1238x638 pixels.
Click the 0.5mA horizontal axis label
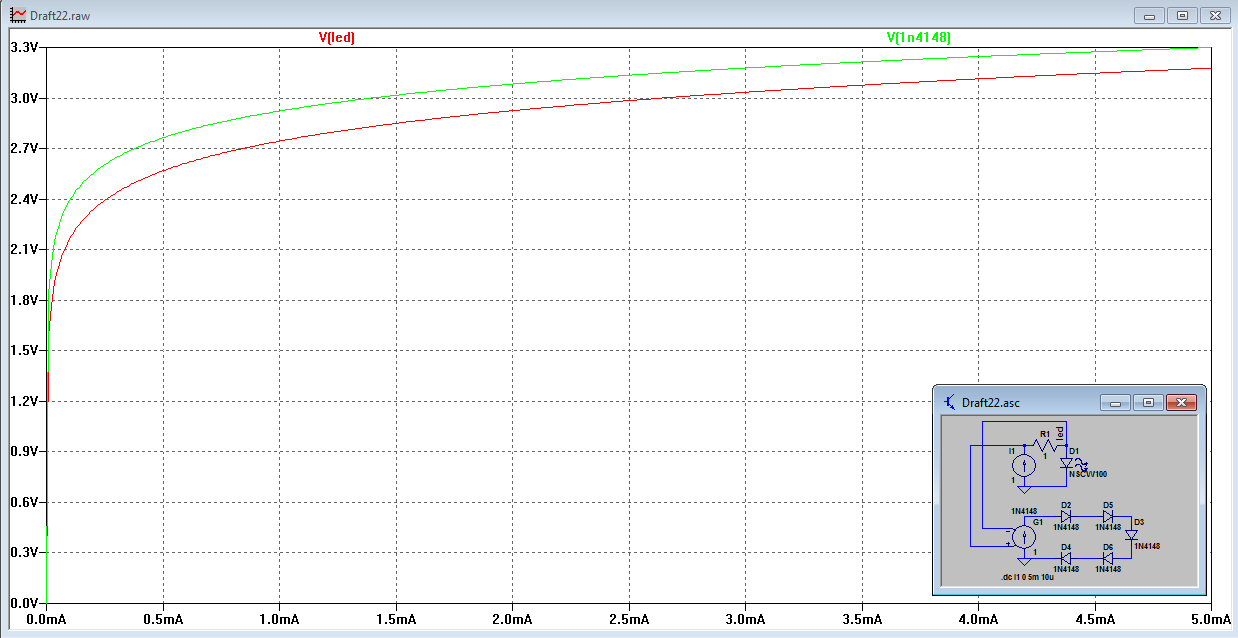click(163, 620)
